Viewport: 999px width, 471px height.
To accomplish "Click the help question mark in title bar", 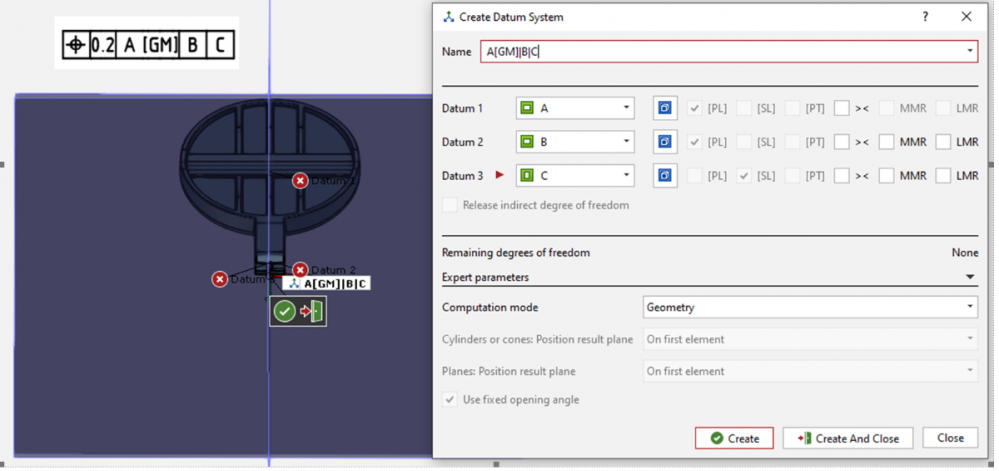I will coord(925,17).
